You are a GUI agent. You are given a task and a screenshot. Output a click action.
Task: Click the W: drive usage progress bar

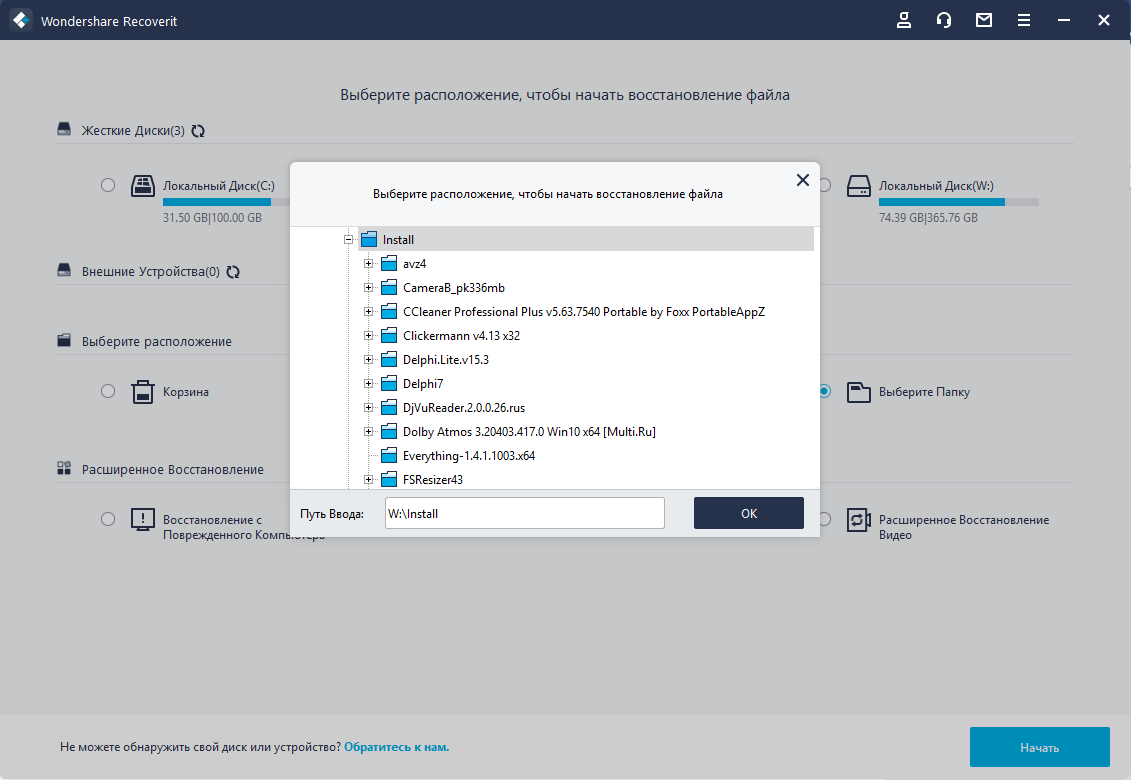(959, 202)
